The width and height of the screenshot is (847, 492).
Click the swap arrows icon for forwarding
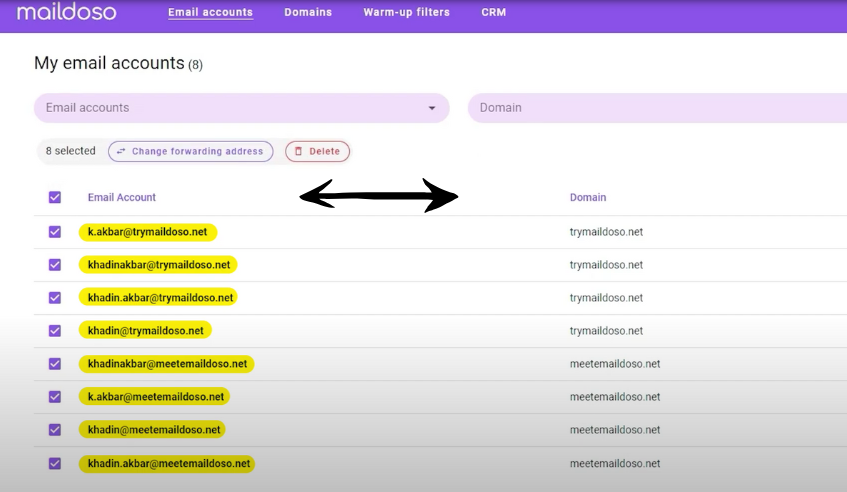tap(121, 151)
